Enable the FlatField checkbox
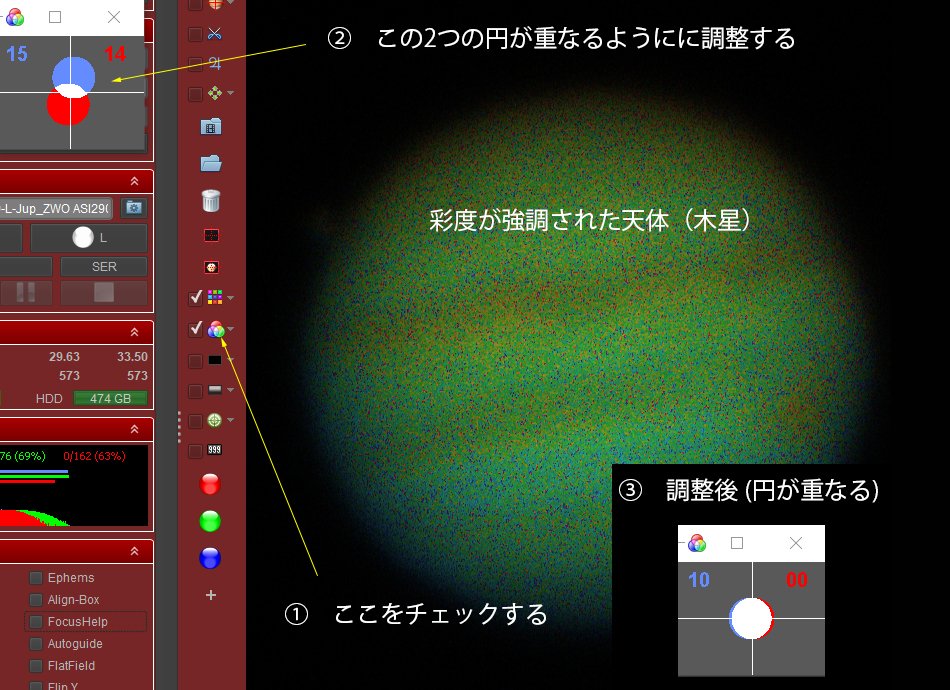Image resolution: width=950 pixels, height=690 pixels. pos(36,666)
